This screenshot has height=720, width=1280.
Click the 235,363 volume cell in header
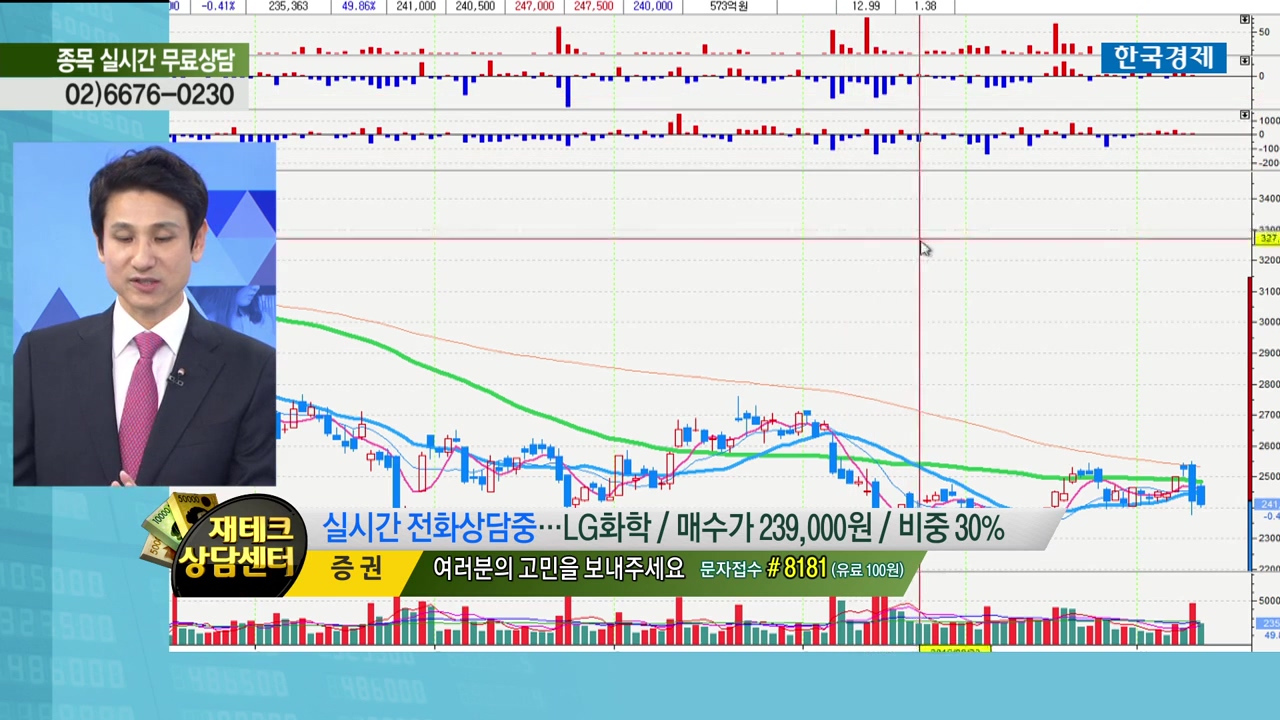coord(288,6)
